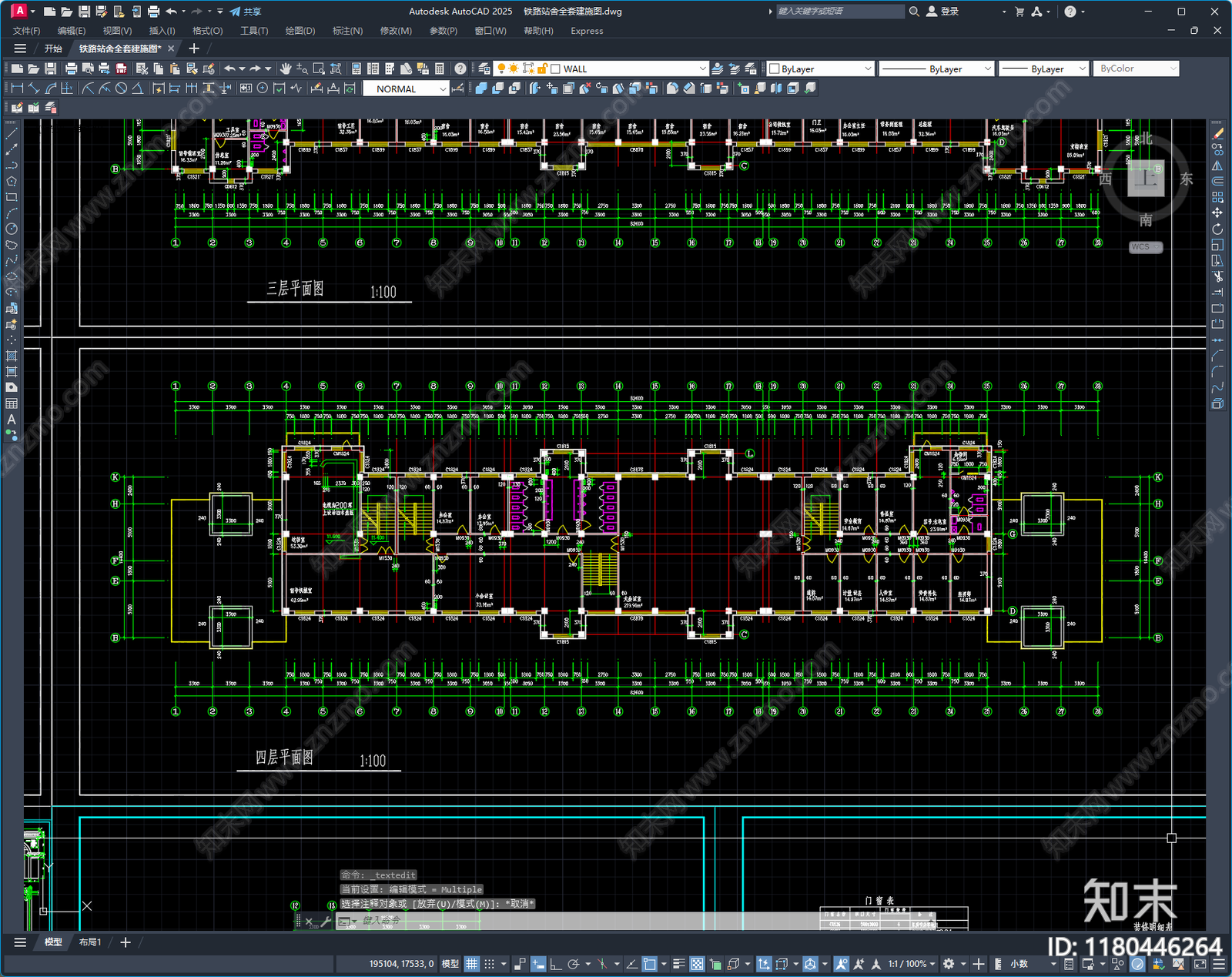Open the Express menu
This screenshot has width=1232, height=977.
click(x=587, y=31)
